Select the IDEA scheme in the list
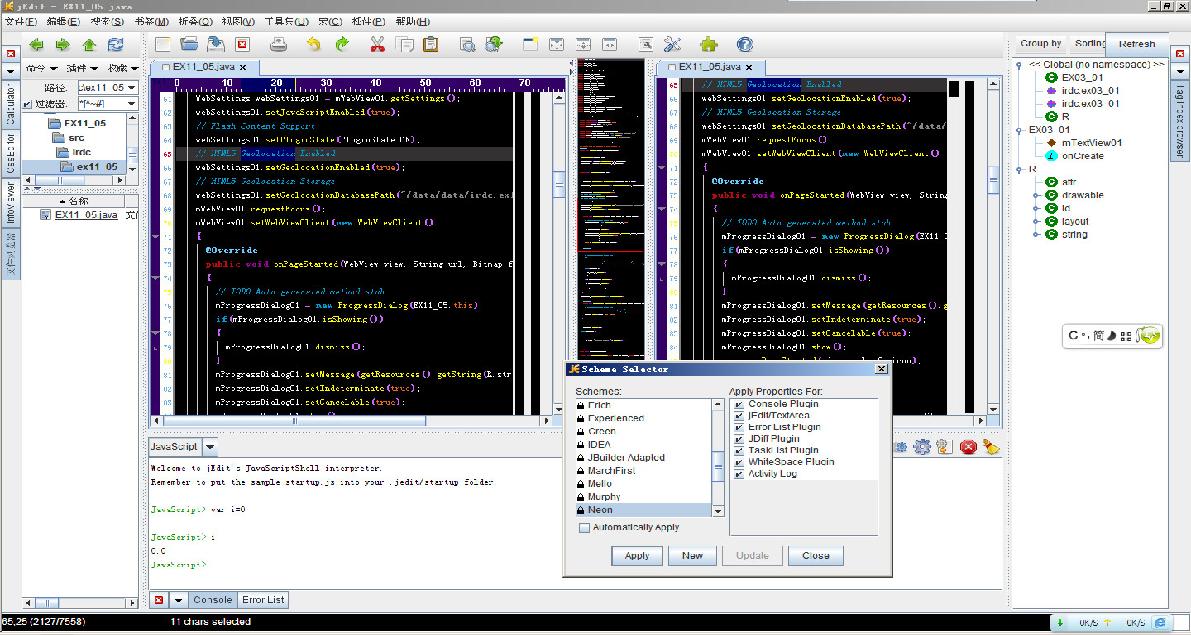 [600, 444]
